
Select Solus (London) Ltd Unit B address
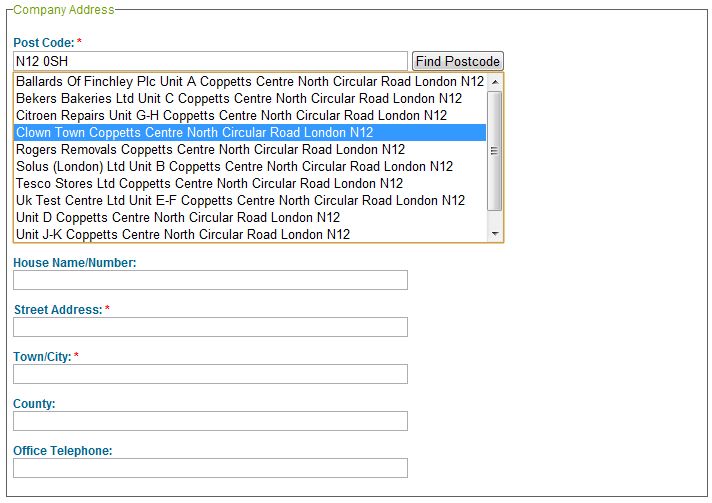(250, 166)
